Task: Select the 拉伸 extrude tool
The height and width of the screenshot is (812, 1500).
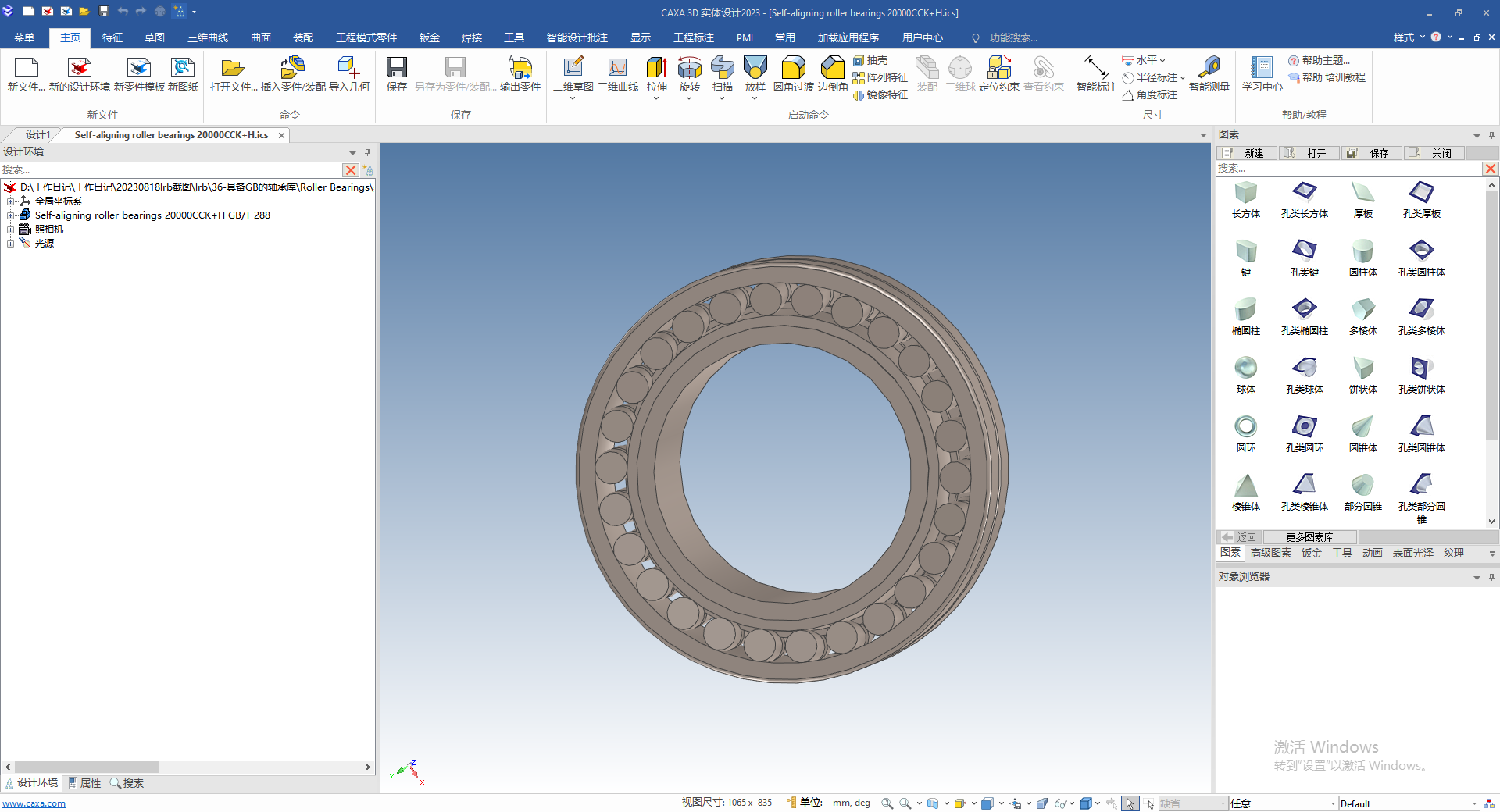Action: [657, 73]
